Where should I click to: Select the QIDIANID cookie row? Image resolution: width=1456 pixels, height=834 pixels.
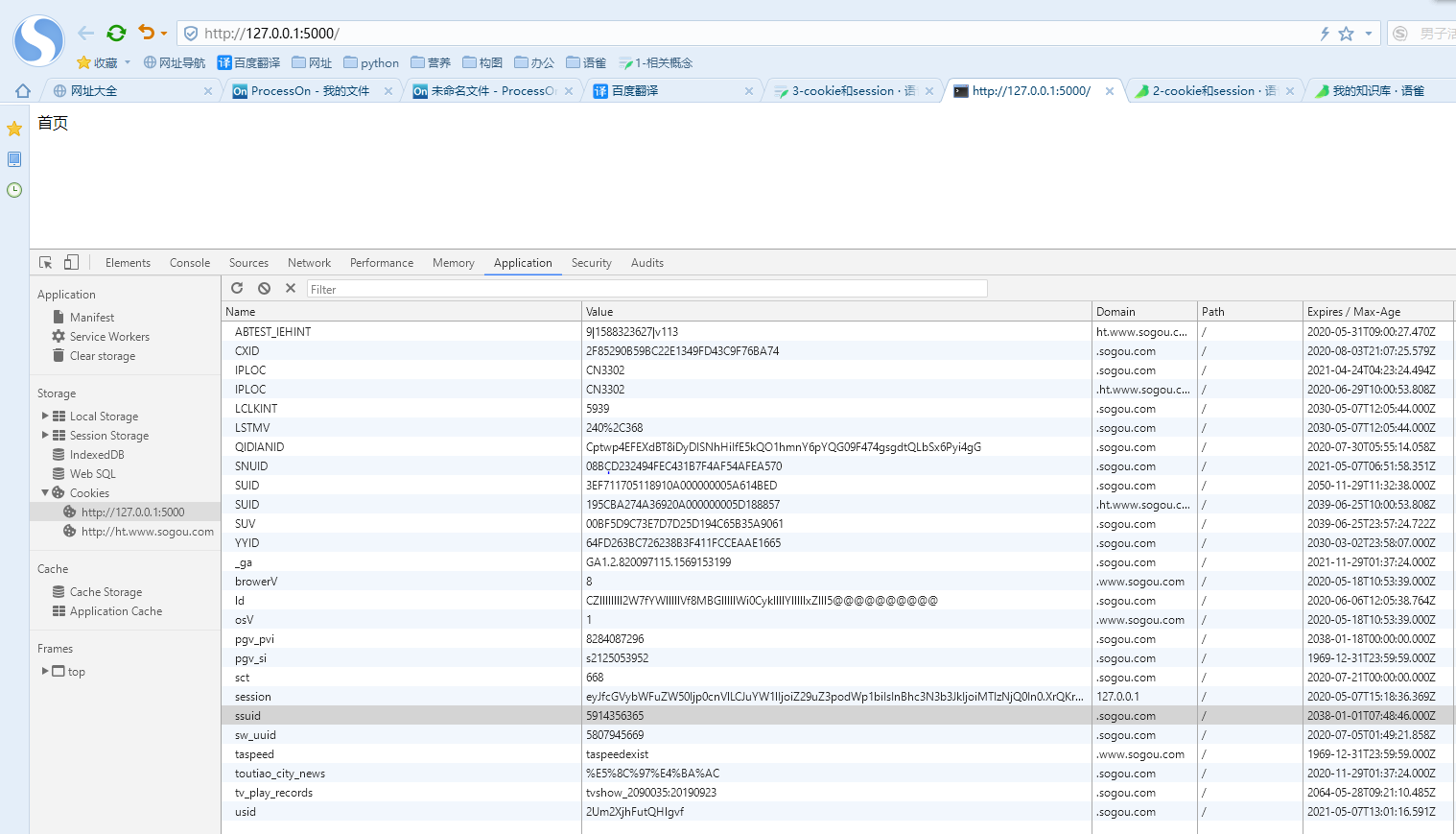(838, 447)
